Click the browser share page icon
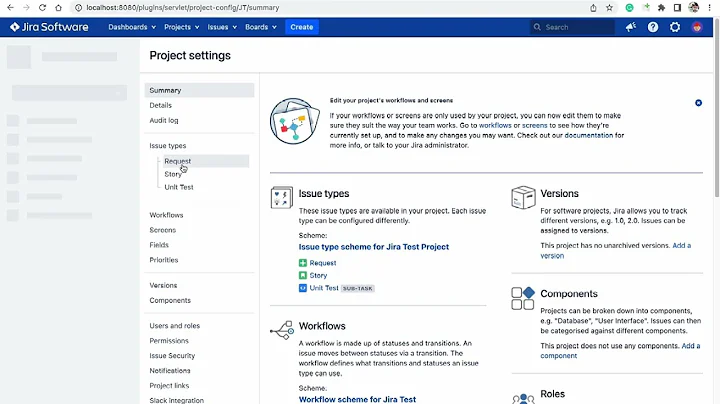Image resolution: width=720 pixels, height=404 pixels. click(x=593, y=7)
